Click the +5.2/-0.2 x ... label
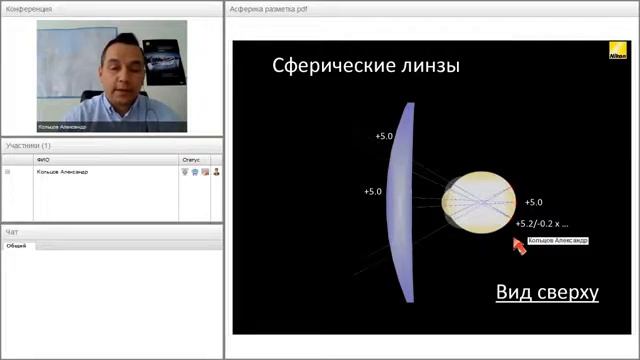 (x=542, y=224)
